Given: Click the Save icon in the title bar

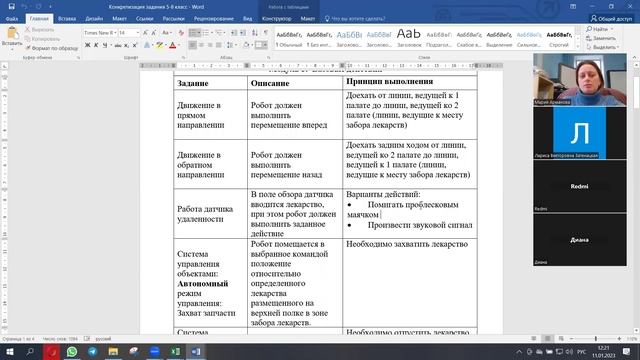Looking at the screenshot, I should [11, 7].
